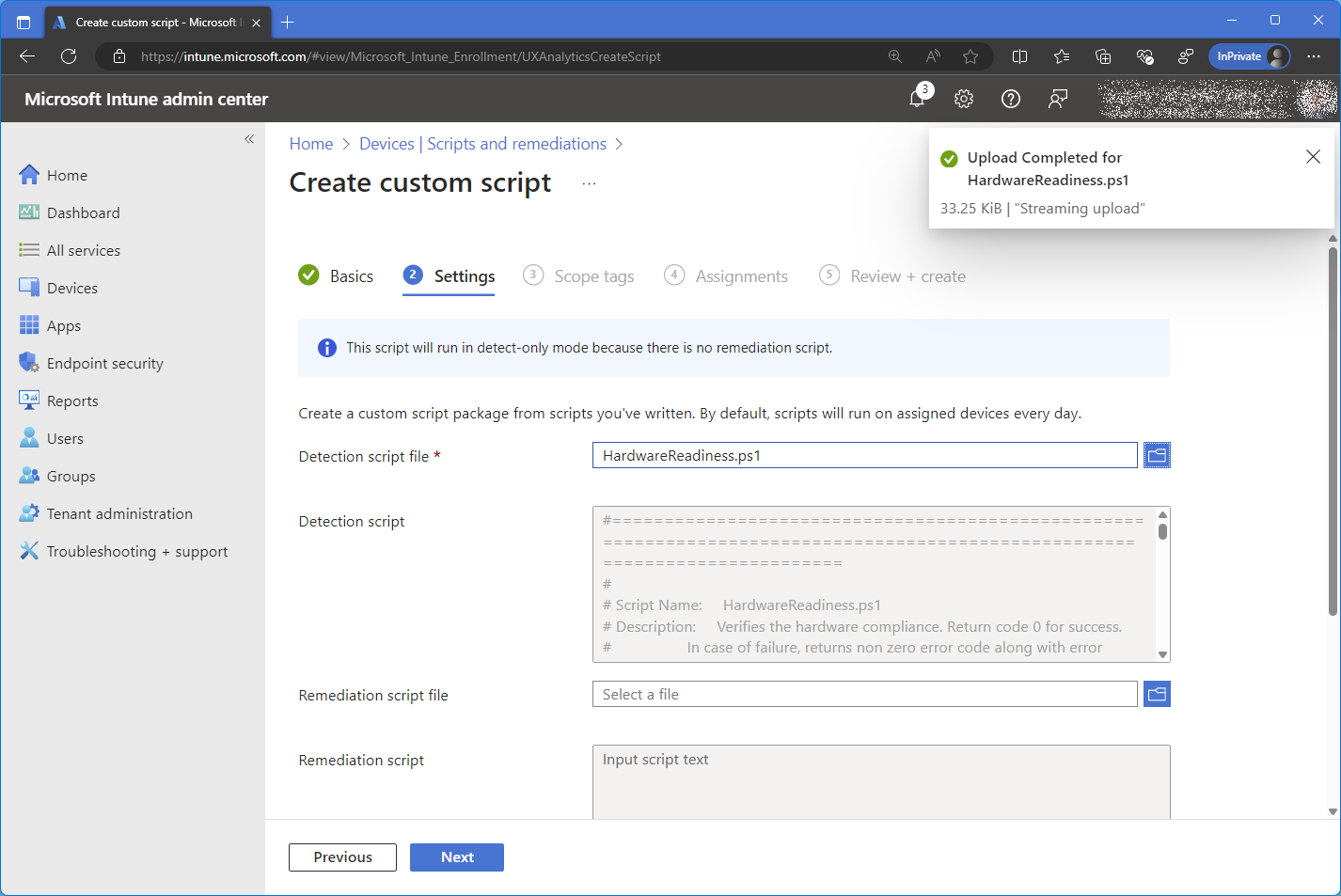Click the Remediation script text area
Viewport: 1341px width, 896px height.
(x=880, y=780)
